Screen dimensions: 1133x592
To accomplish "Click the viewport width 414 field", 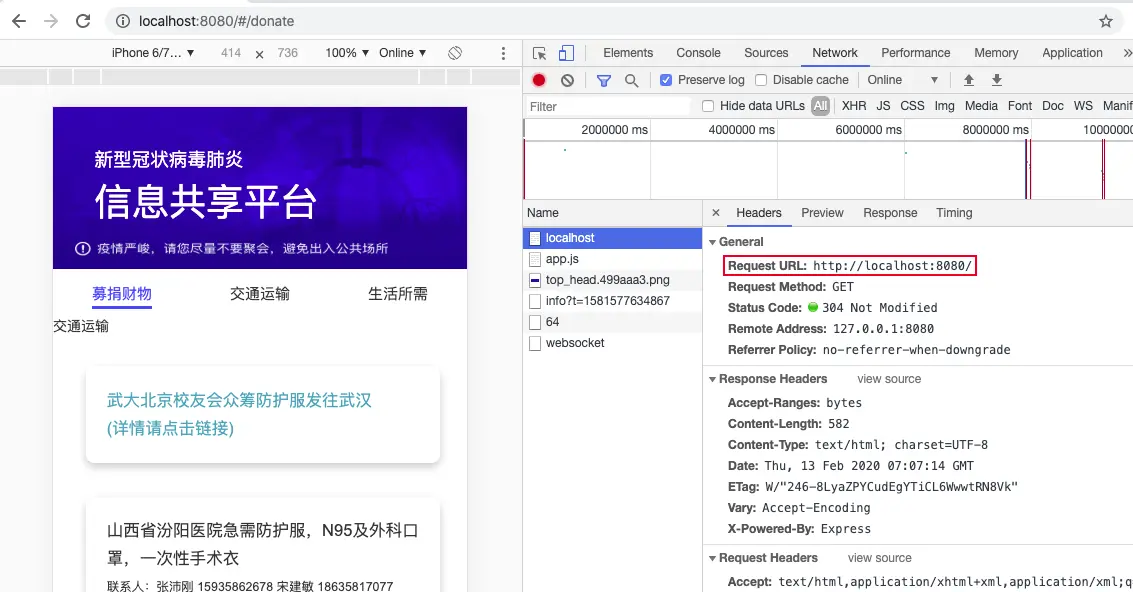I will click(x=231, y=53).
